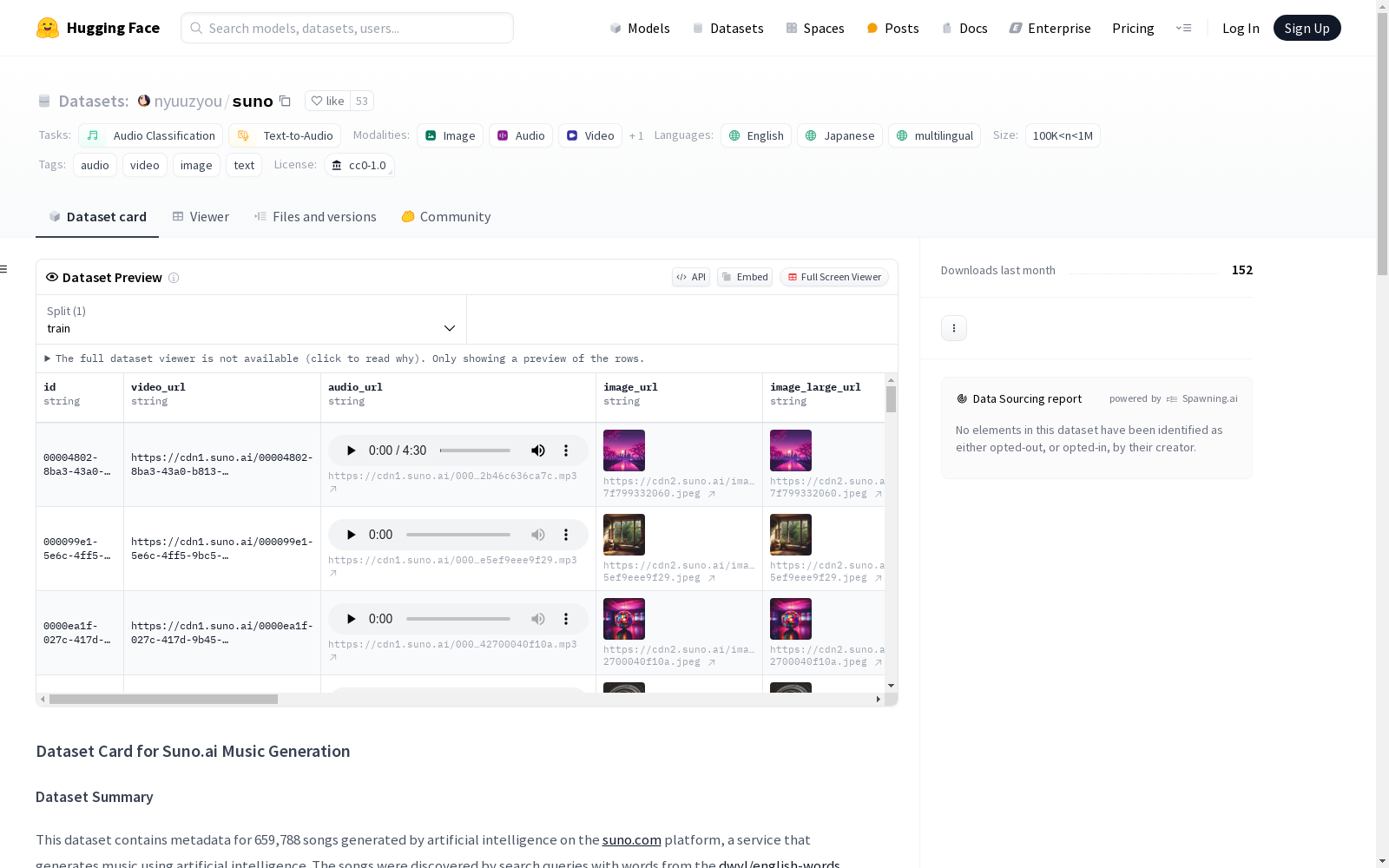The width and height of the screenshot is (1389, 868).
Task: Click the mute icon in the 000099e1 row
Action: (x=538, y=535)
